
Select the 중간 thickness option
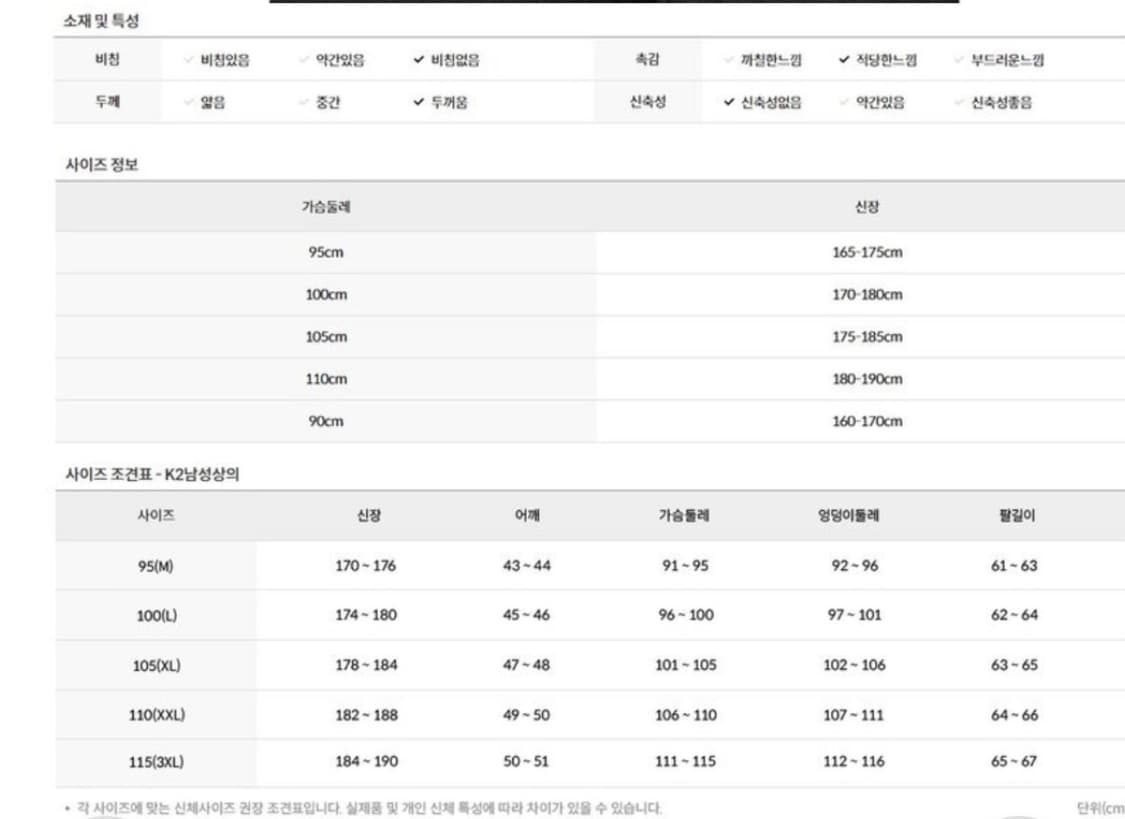tap(320, 102)
